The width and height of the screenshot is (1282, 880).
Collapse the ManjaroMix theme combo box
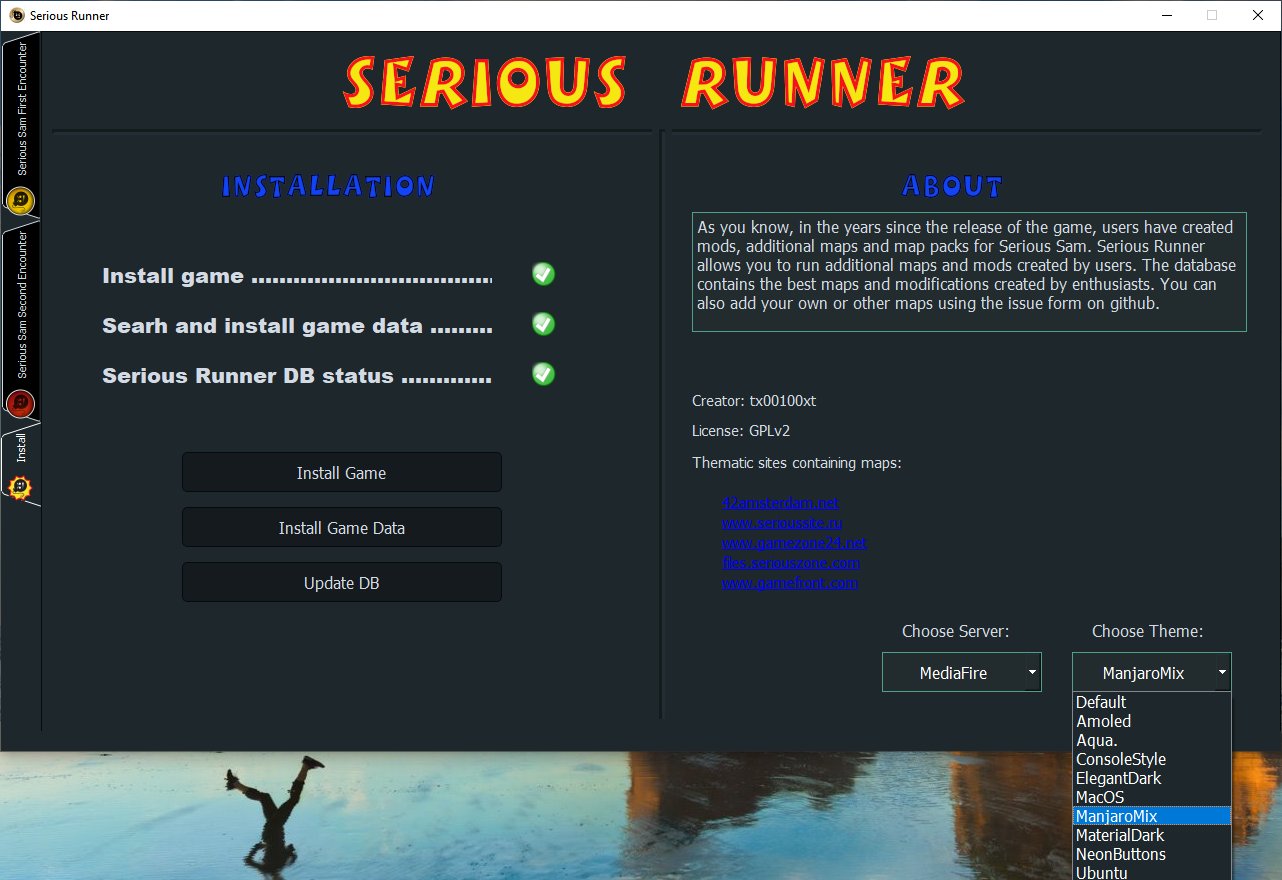pos(1152,673)
